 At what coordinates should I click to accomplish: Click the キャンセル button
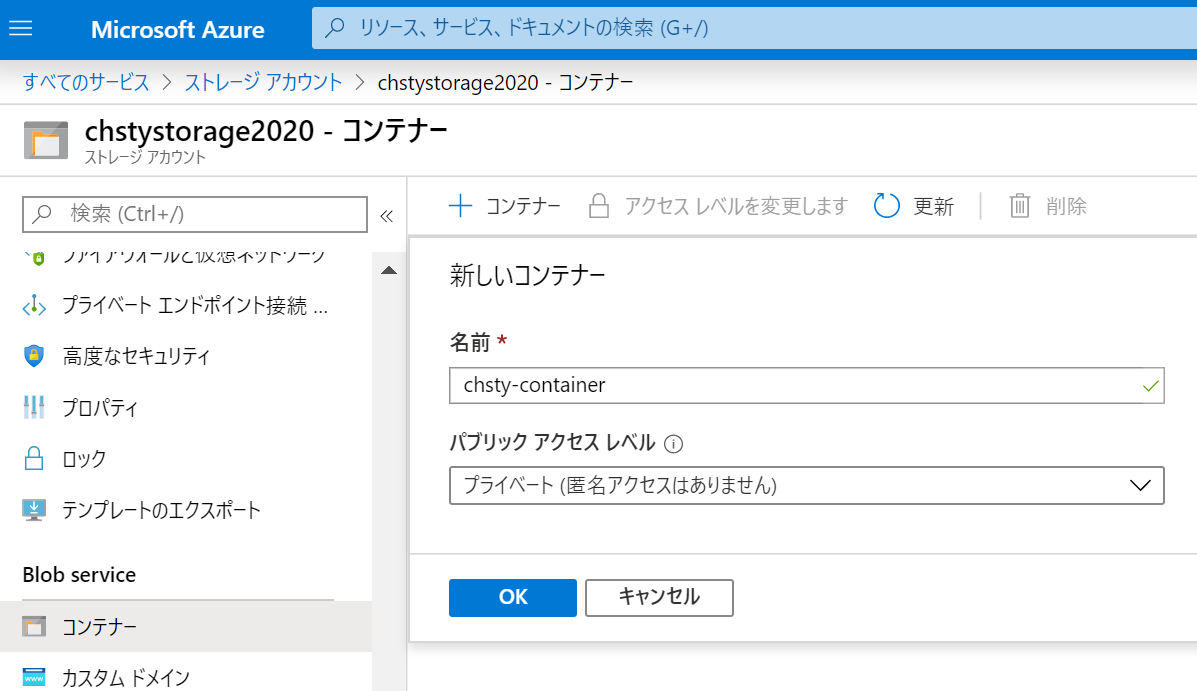pos(660,597)
